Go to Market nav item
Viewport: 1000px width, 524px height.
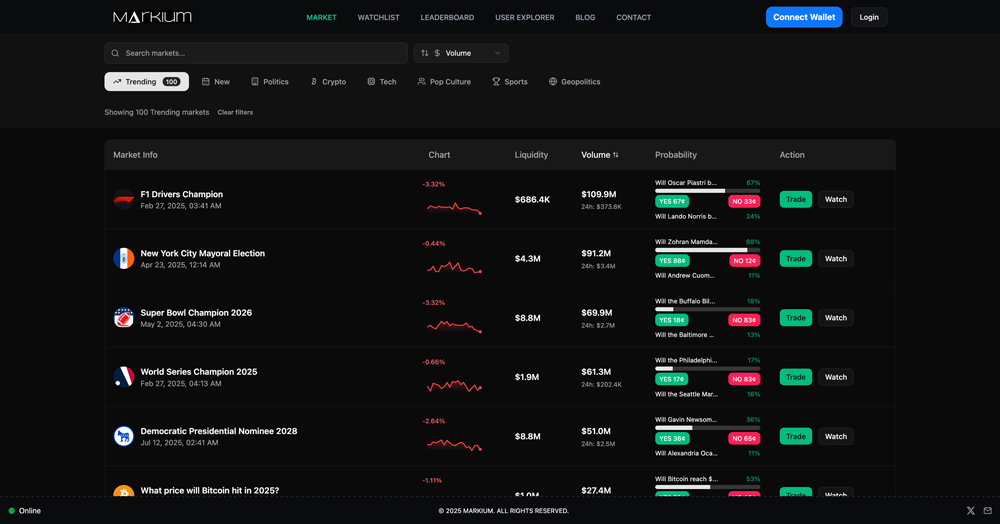321,17
